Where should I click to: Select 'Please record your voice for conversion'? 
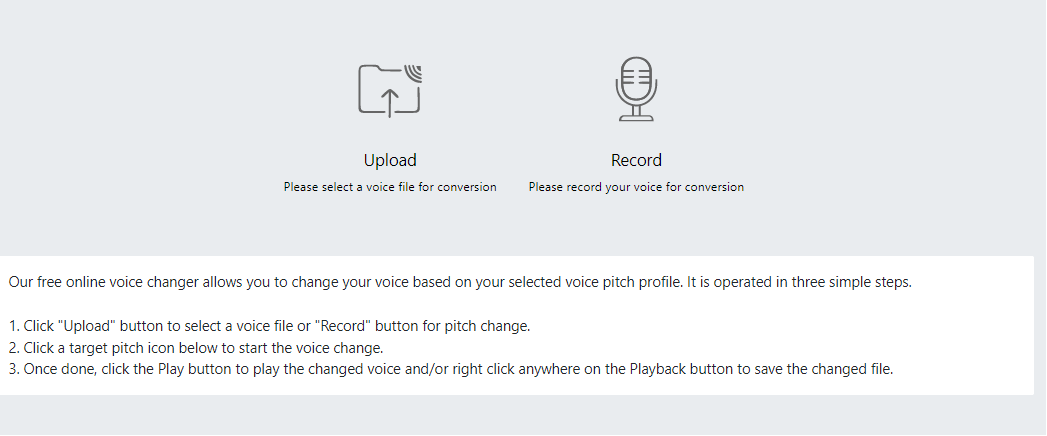click(636, 187)
